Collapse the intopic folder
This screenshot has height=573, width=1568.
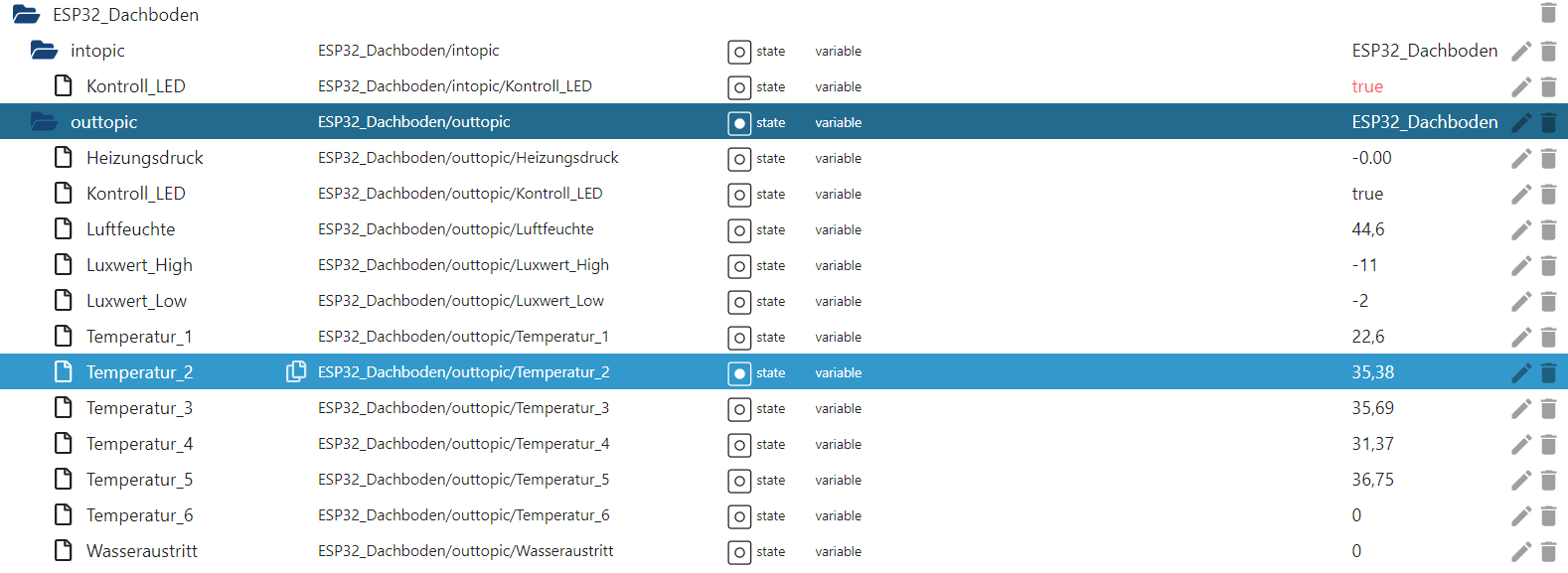[x=44, y=50]
